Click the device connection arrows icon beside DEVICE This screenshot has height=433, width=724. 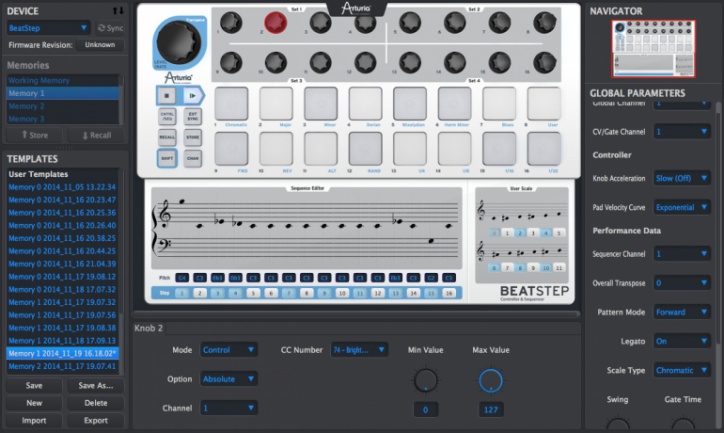tap(118, 11)
